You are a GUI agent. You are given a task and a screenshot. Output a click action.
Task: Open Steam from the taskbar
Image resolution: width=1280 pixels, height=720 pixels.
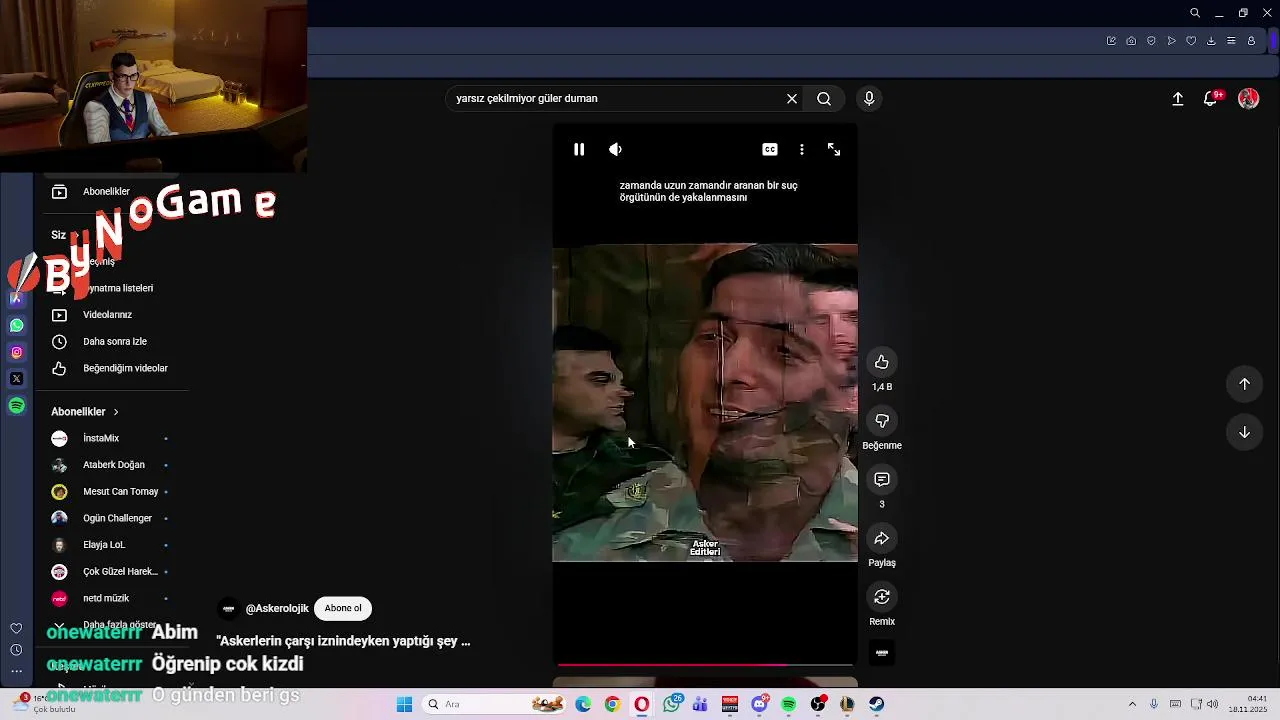pyautogui.click(x=876, y=704)
